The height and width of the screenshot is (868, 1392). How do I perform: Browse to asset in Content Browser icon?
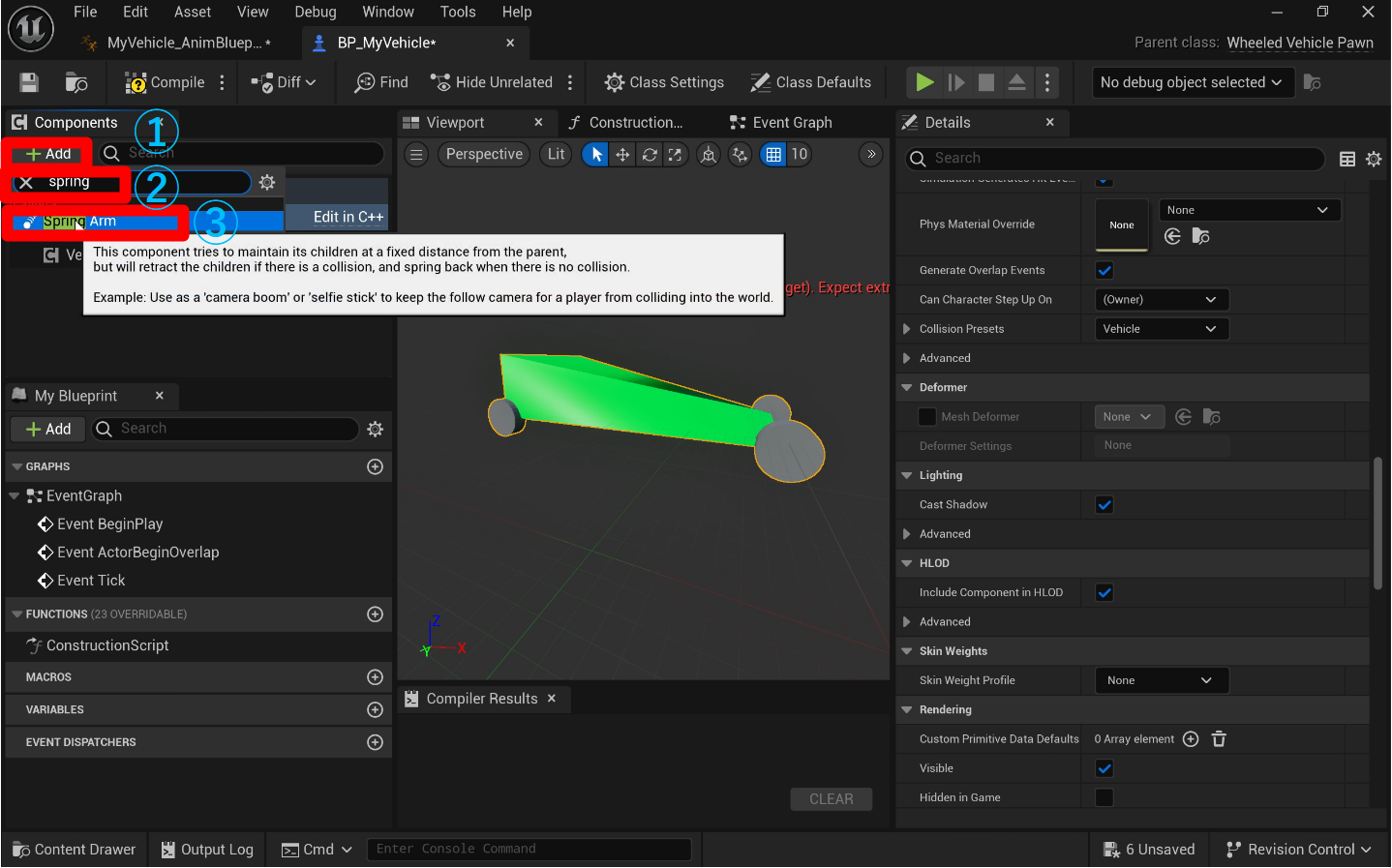76,83
